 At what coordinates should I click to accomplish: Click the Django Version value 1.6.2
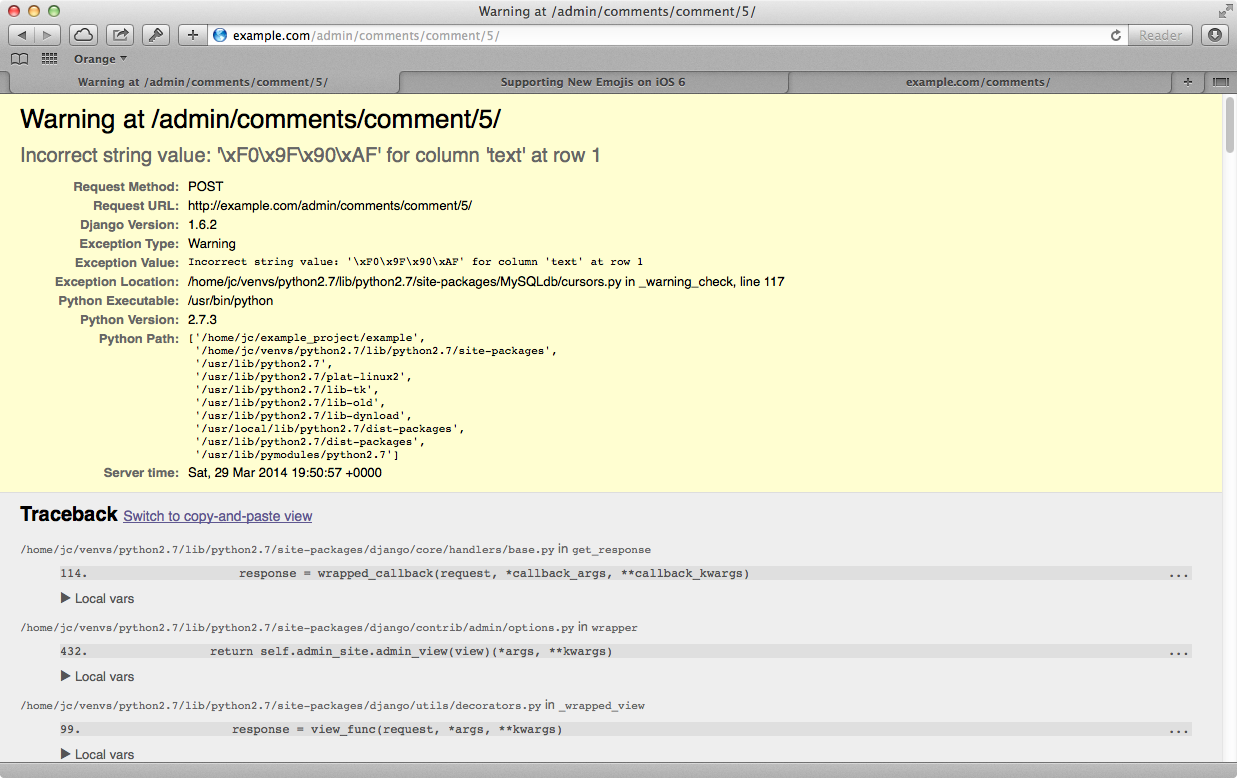pos(202,225)
